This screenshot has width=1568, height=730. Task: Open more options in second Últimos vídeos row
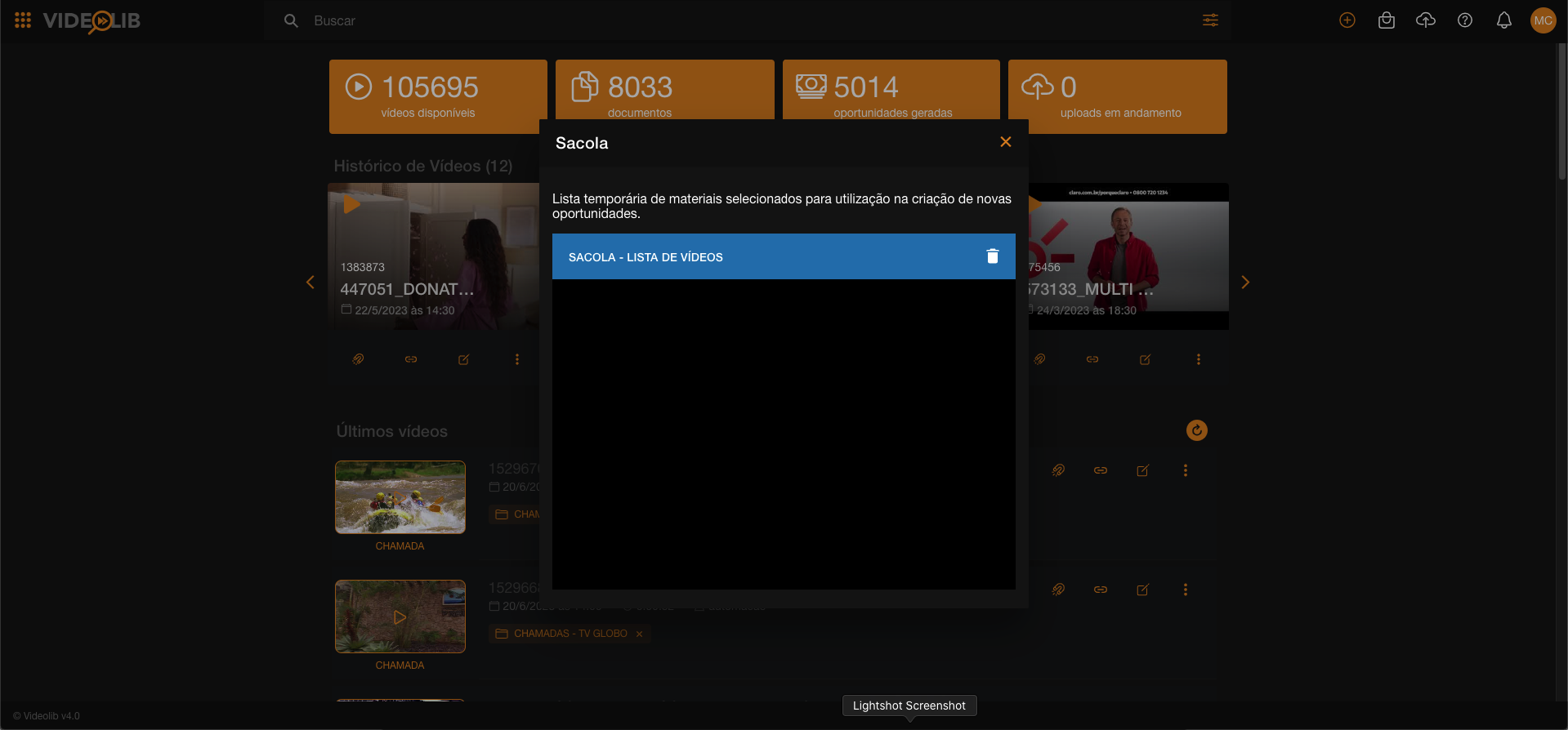tap(1186, 590)
